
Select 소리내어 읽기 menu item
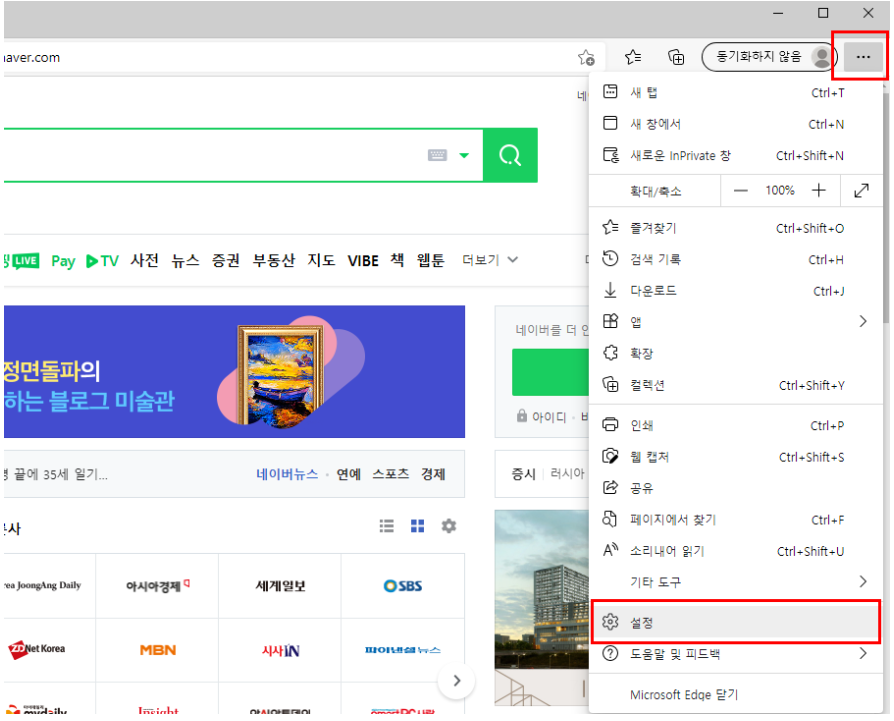(734, 551)
